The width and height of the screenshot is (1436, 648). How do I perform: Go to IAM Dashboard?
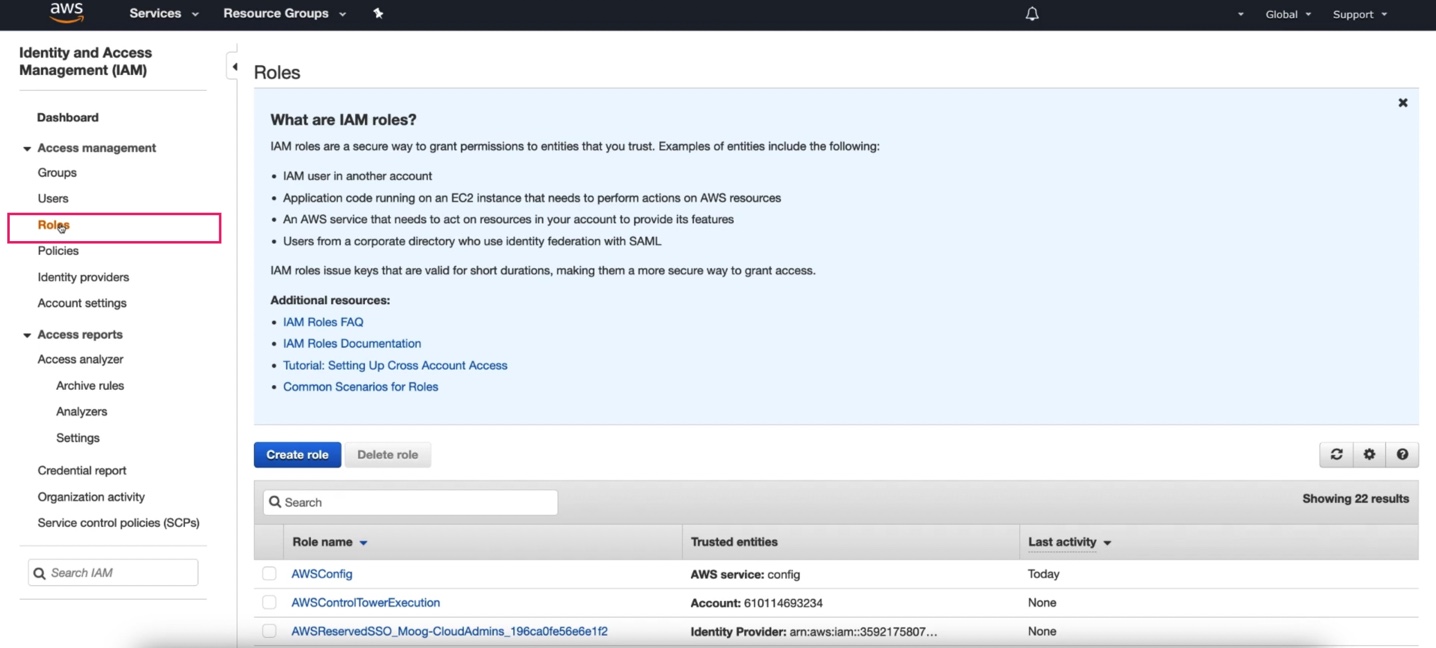coord(68,117)
